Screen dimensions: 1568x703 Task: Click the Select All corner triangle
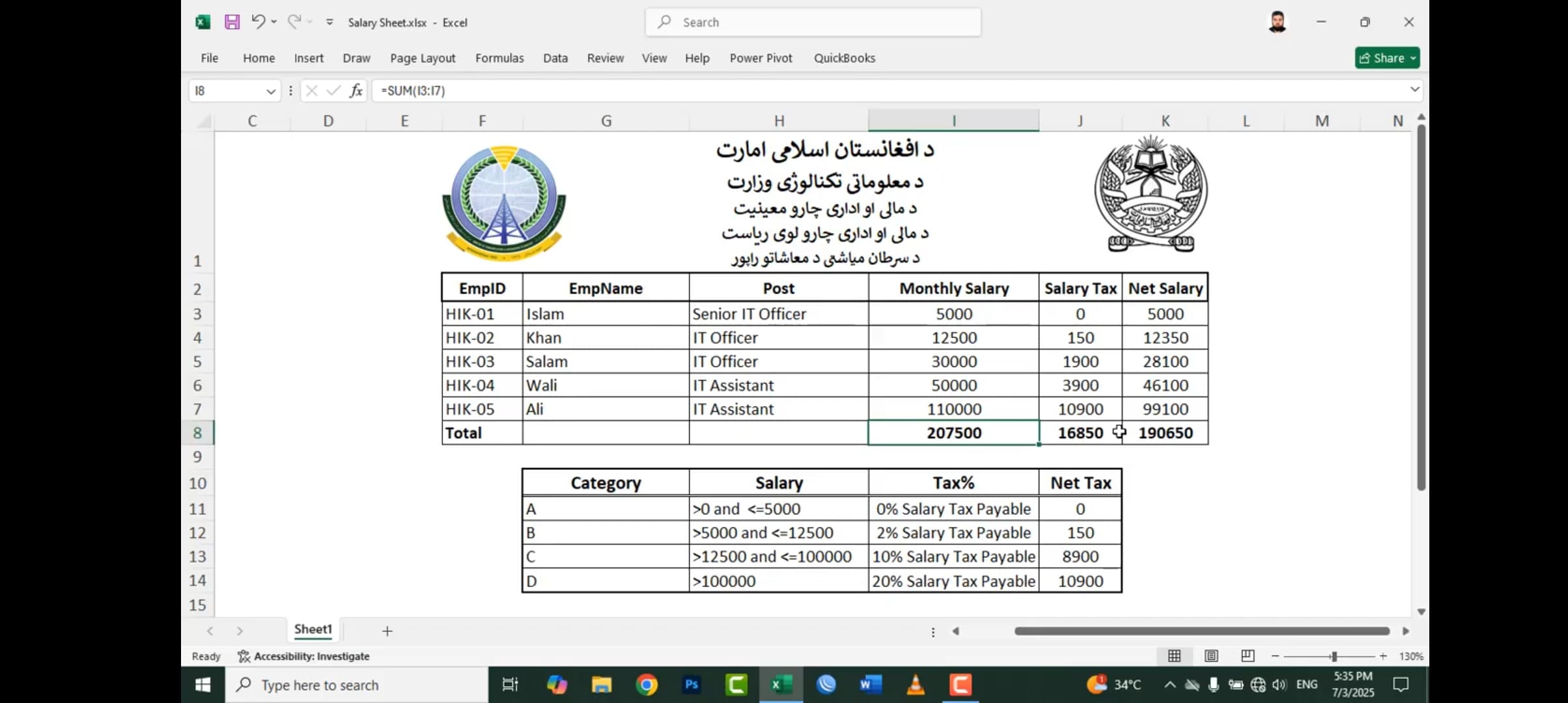pyautogui.click(x=203, y=121)
